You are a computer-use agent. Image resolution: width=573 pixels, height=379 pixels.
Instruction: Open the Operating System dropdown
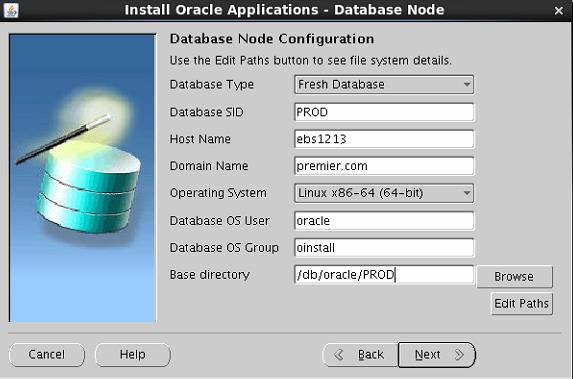(384, 193)
